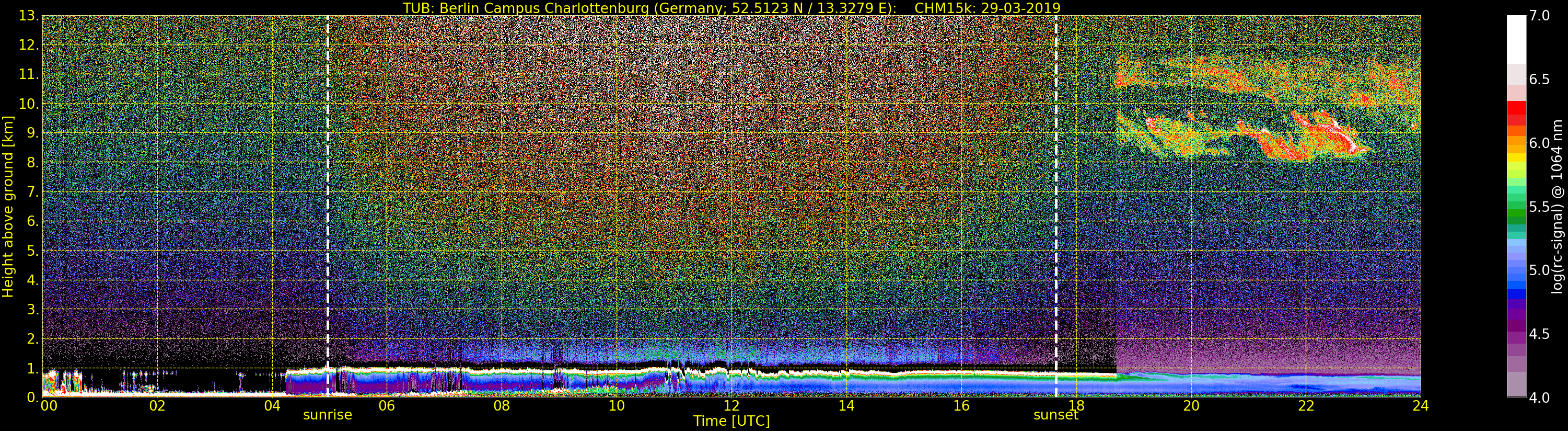Click the 'Height above ground [km]' axis label
This screenshot has height=431, width=1568.
[8, 207]
